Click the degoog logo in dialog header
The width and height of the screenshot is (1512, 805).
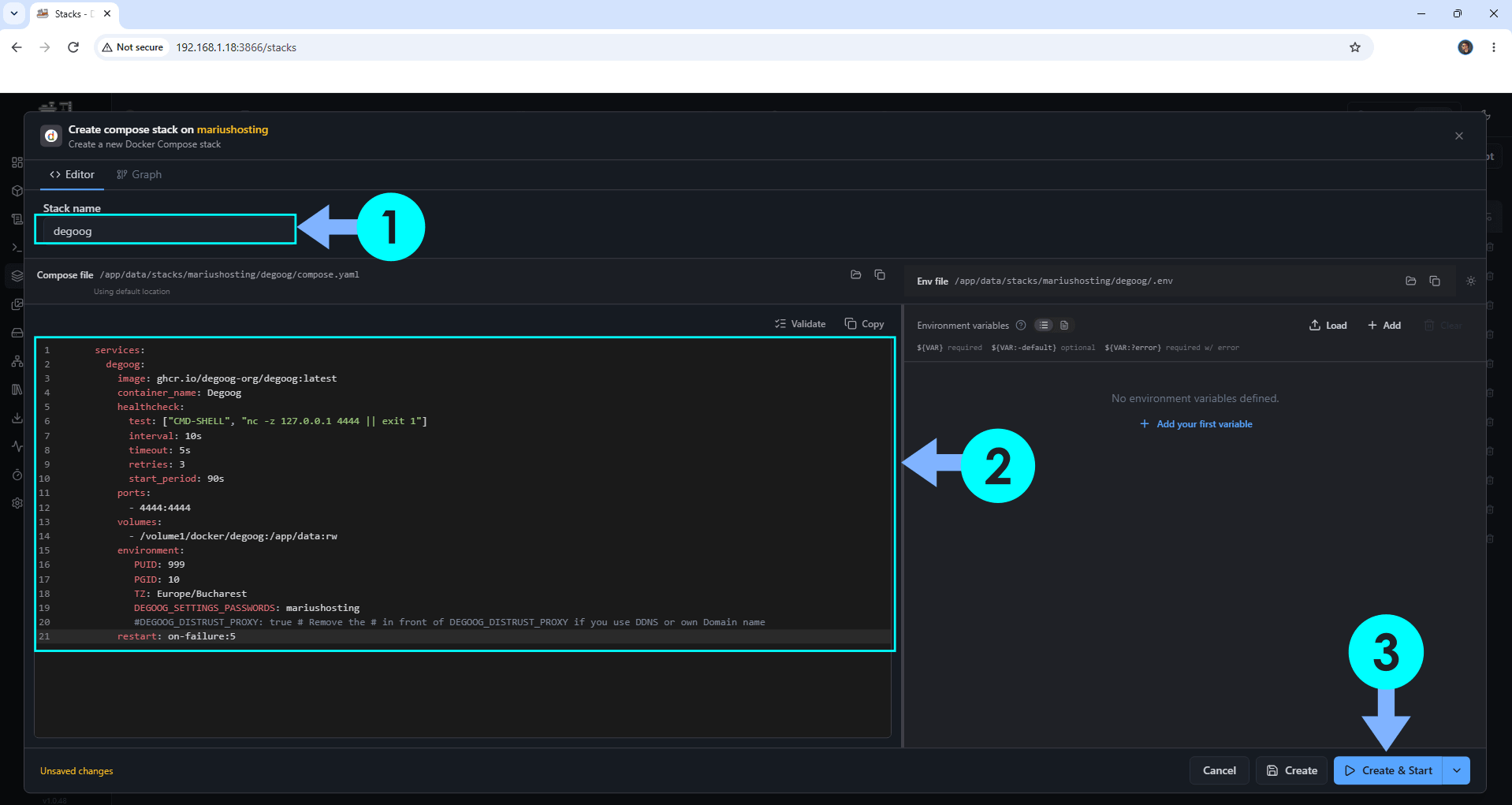(x=51, y=136)
